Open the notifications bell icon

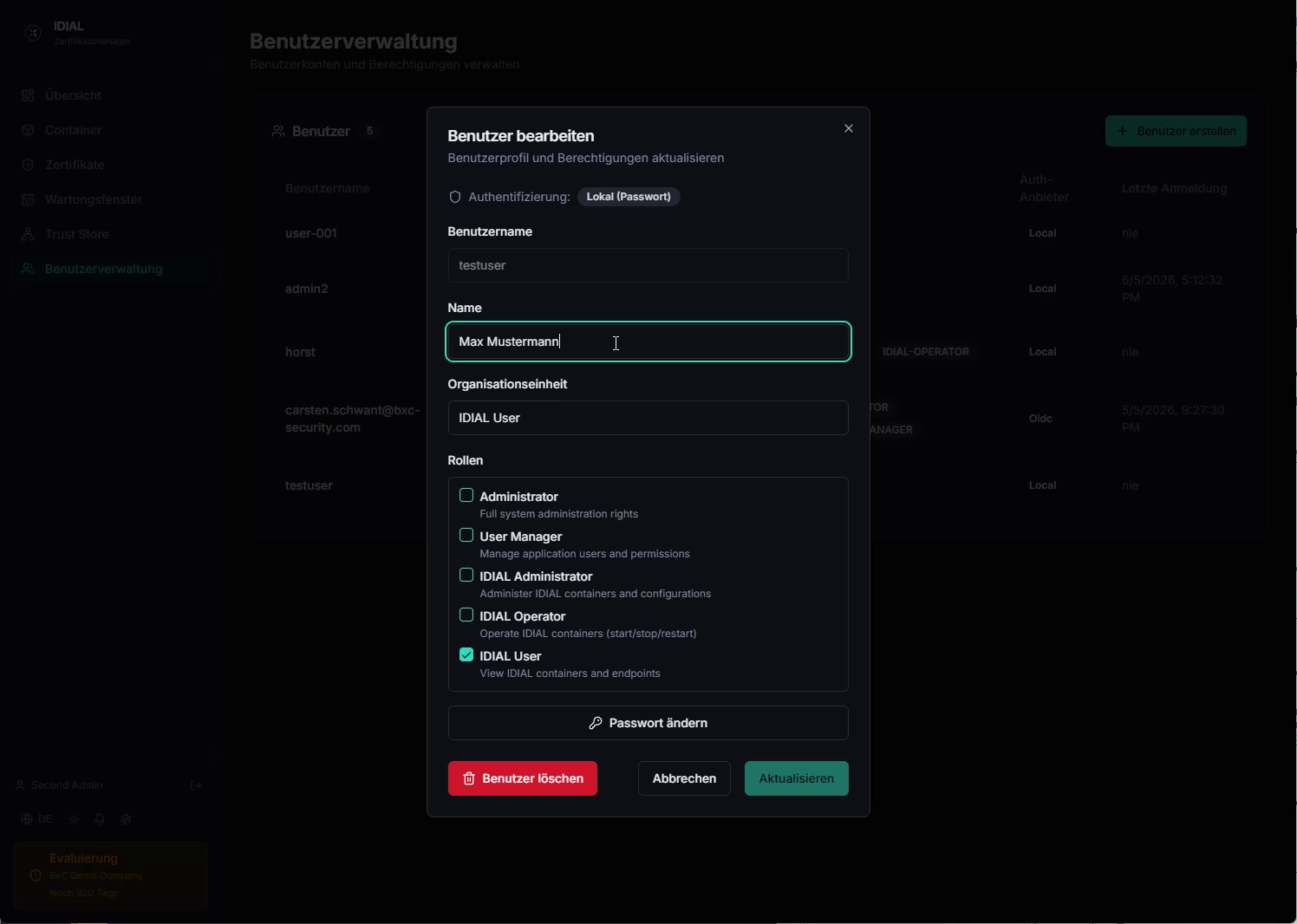(100, 819)
